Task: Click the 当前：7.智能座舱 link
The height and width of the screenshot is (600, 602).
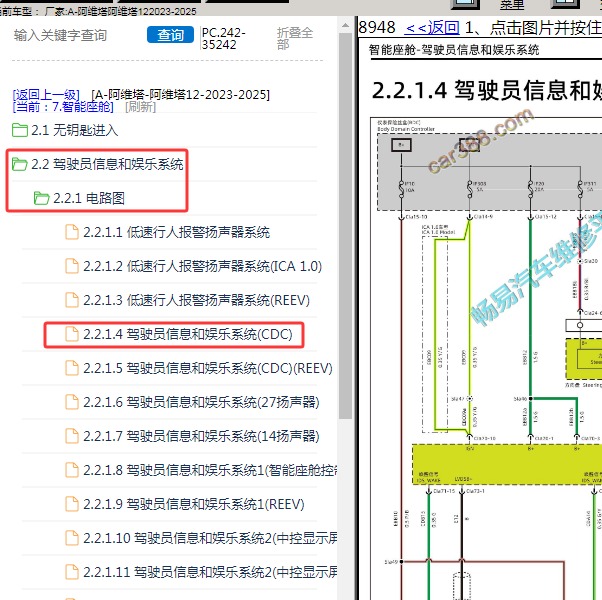Action: (x=63, y=106)
